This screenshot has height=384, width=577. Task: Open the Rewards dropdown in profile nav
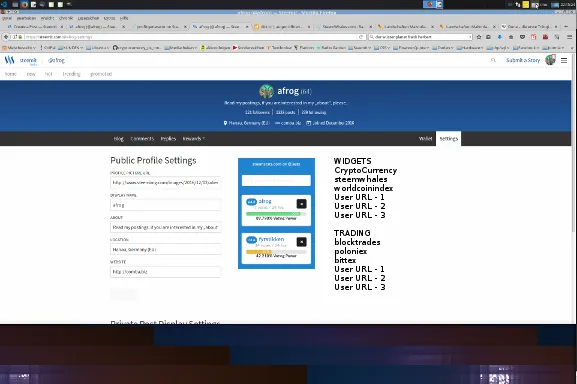[x=194, y=139]
